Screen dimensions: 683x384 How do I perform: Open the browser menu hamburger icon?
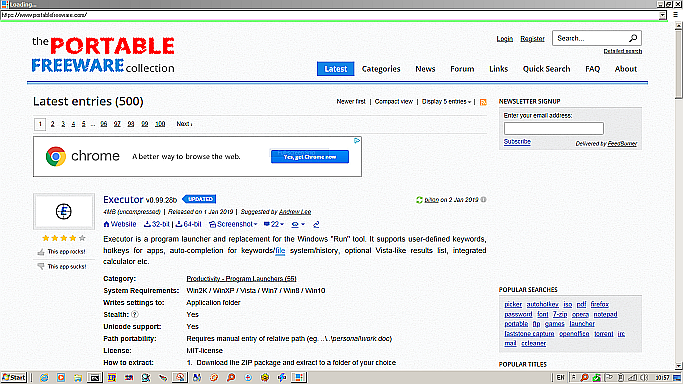tap(675, 15)
